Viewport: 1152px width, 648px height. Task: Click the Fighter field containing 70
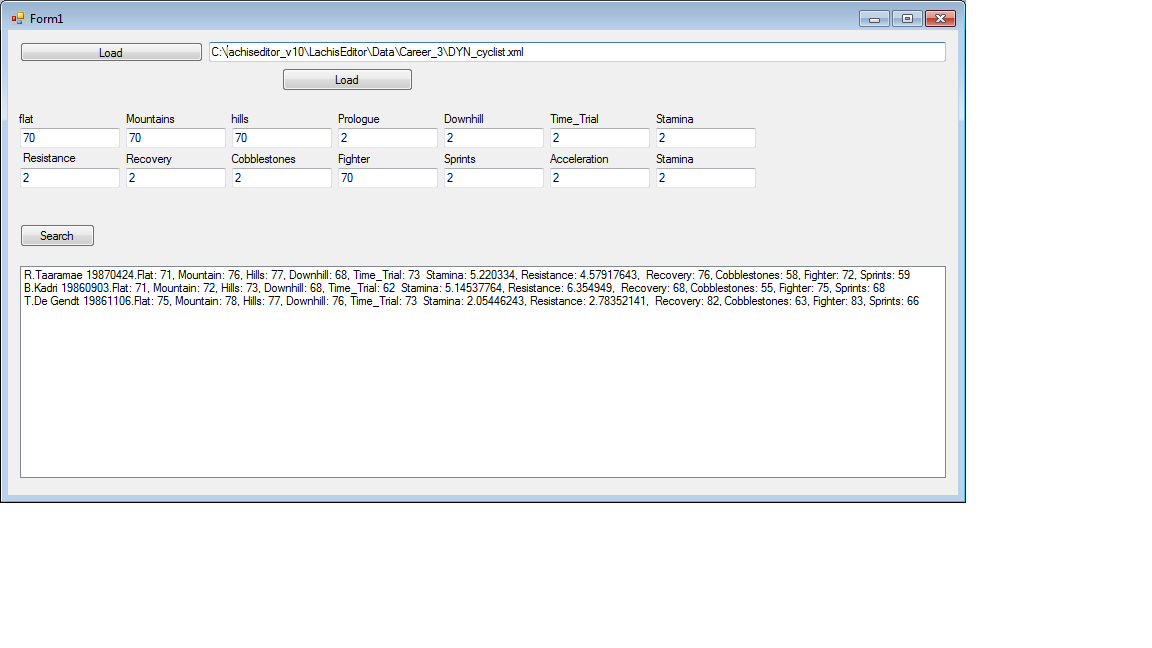387,178
